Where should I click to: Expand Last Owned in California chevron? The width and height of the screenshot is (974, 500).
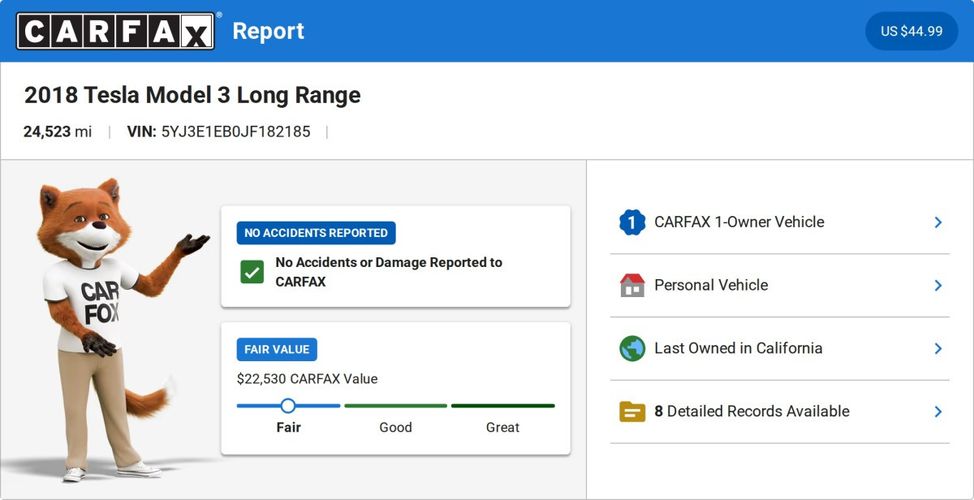click(x=938, y=348)
